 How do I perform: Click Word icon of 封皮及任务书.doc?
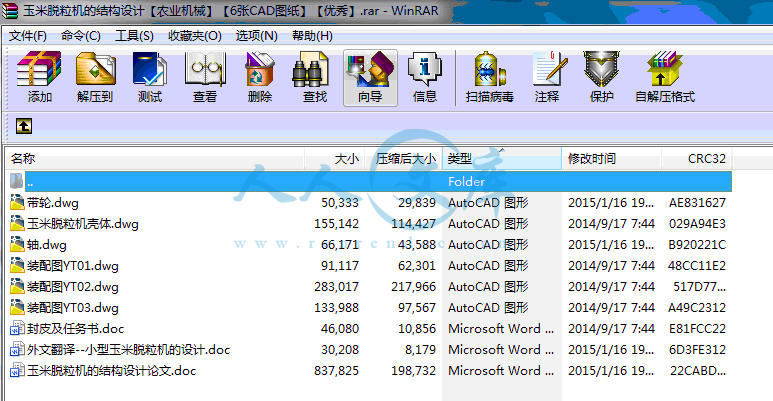coord(17,328)
